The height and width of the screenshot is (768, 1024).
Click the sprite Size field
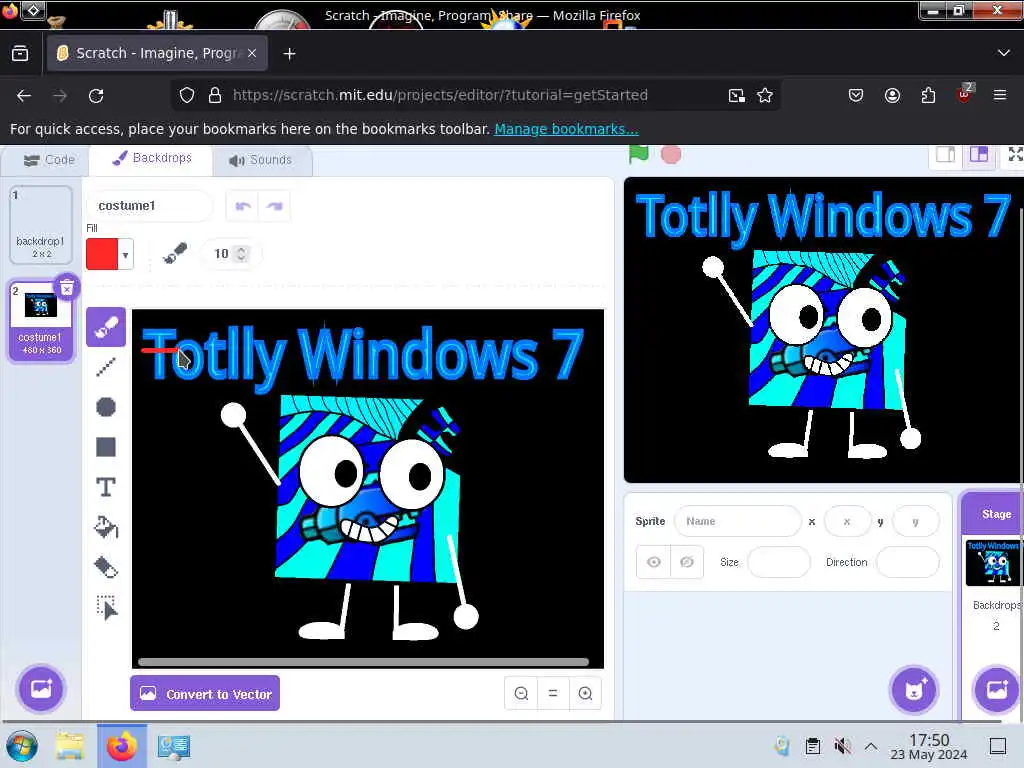pos(778,562)
